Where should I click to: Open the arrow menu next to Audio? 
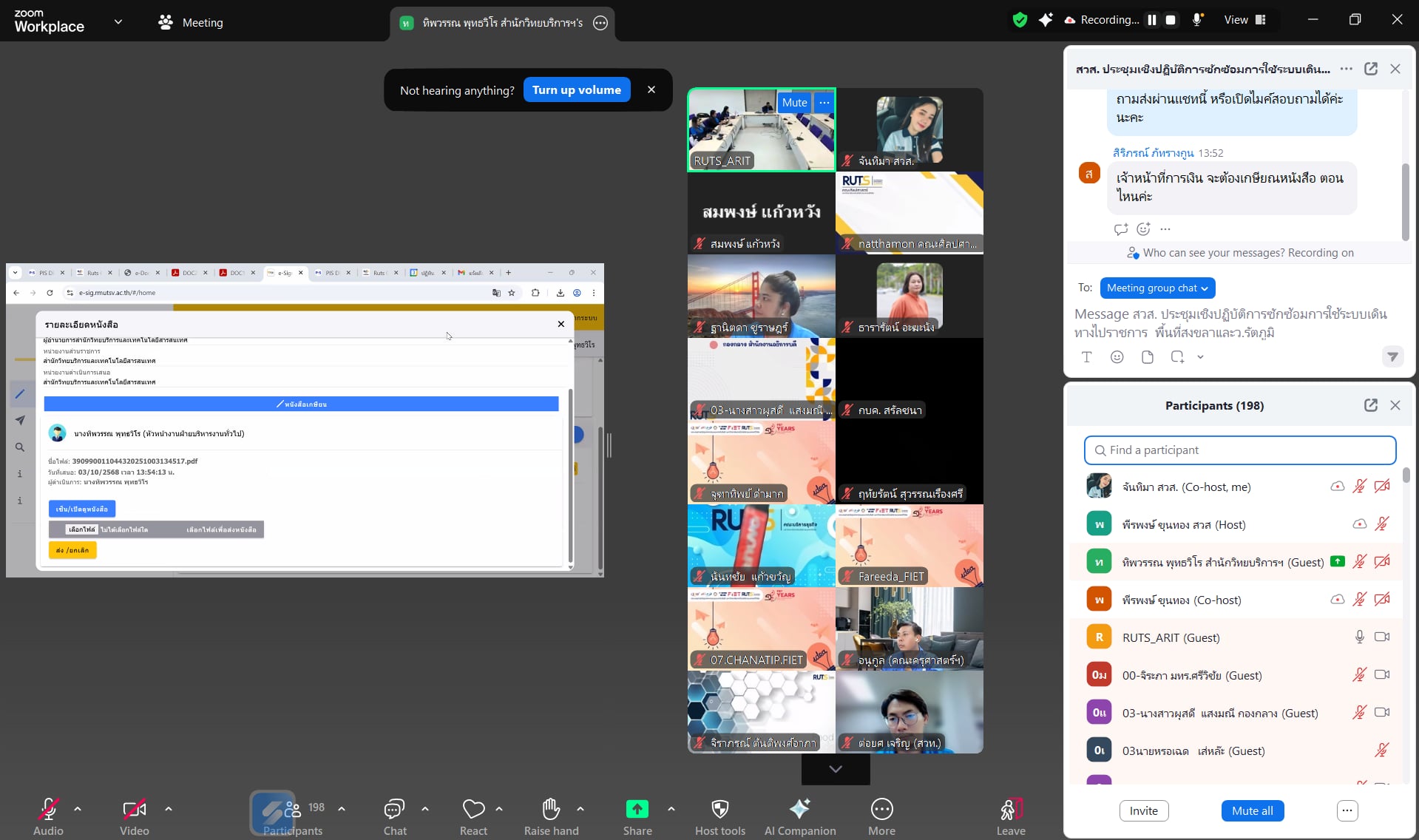[x=78, y=809]
